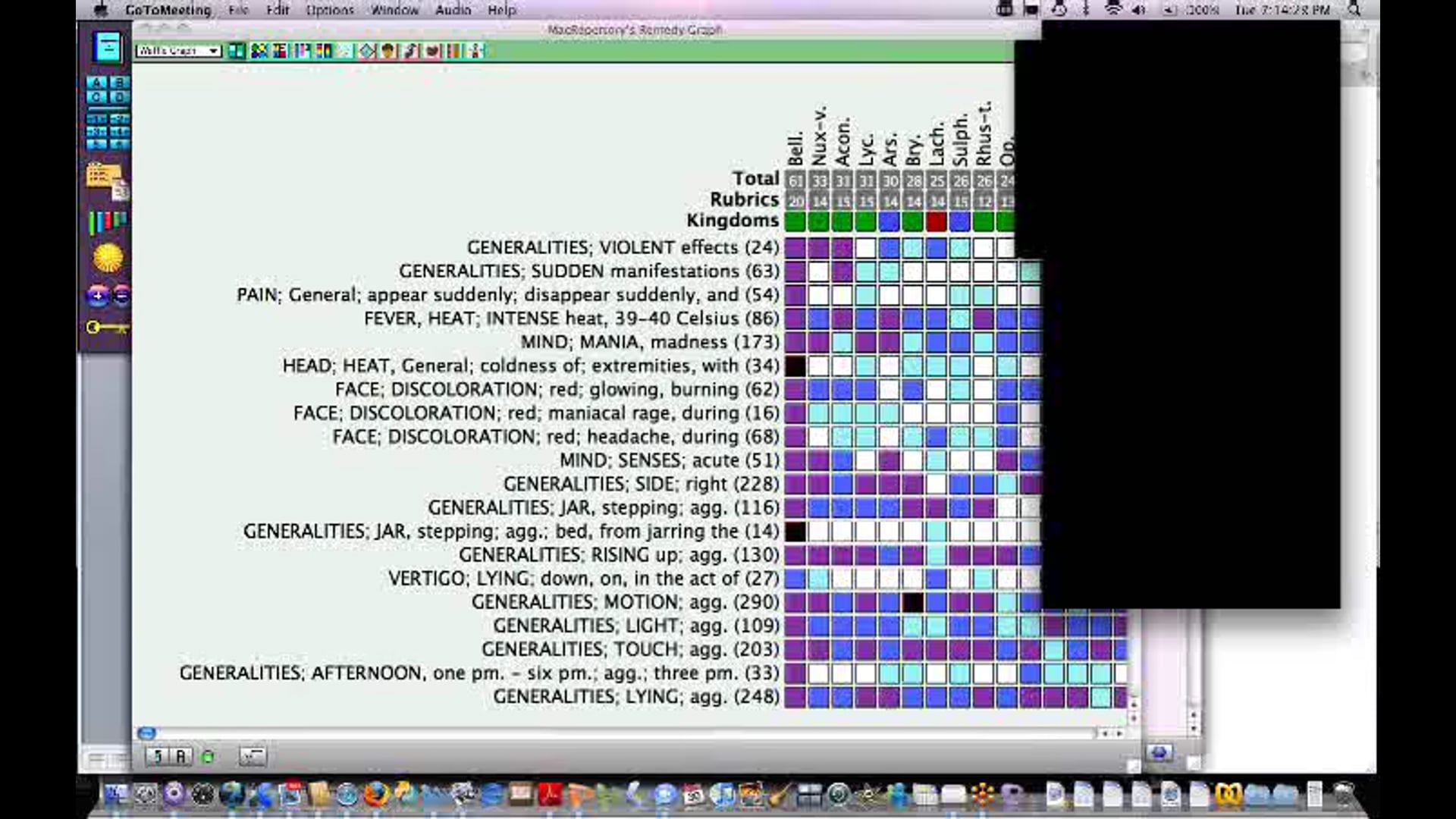Click the musical note icon on the toolbar

pos(412,51)
